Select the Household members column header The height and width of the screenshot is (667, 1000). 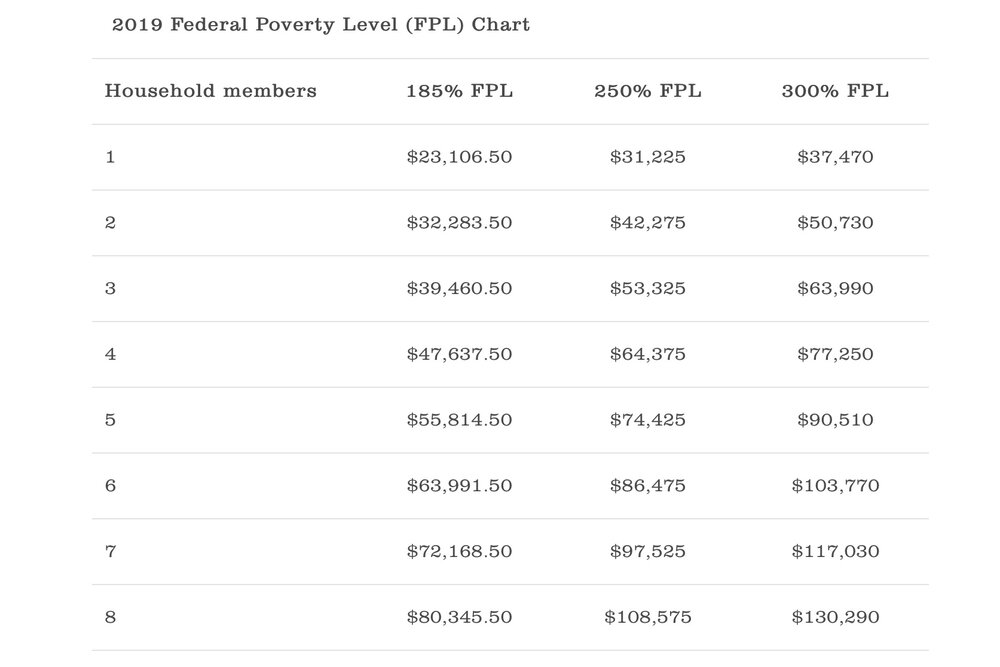210,91
